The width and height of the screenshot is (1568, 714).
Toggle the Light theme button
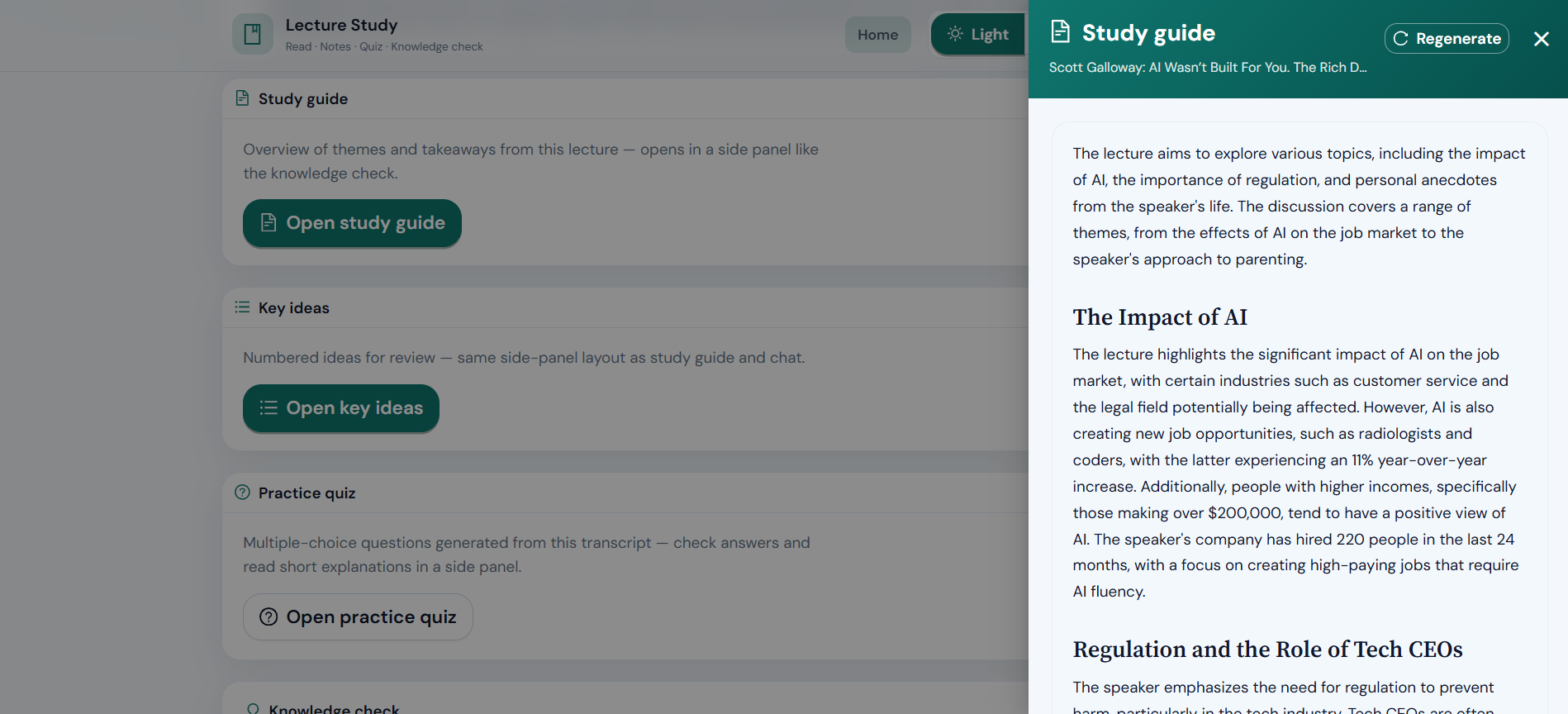point(978,34)
